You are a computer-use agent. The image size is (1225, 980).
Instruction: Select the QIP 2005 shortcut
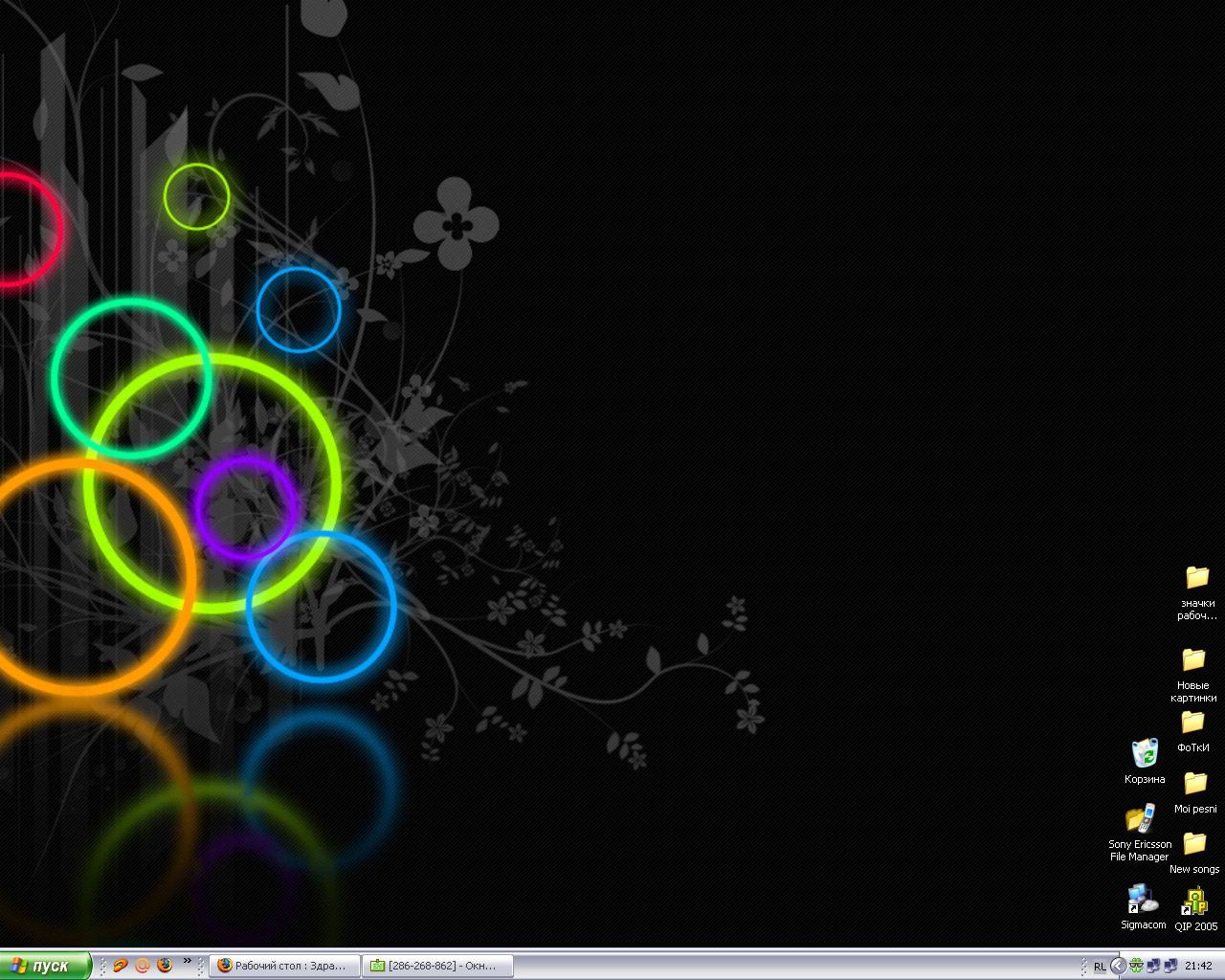1194,902
